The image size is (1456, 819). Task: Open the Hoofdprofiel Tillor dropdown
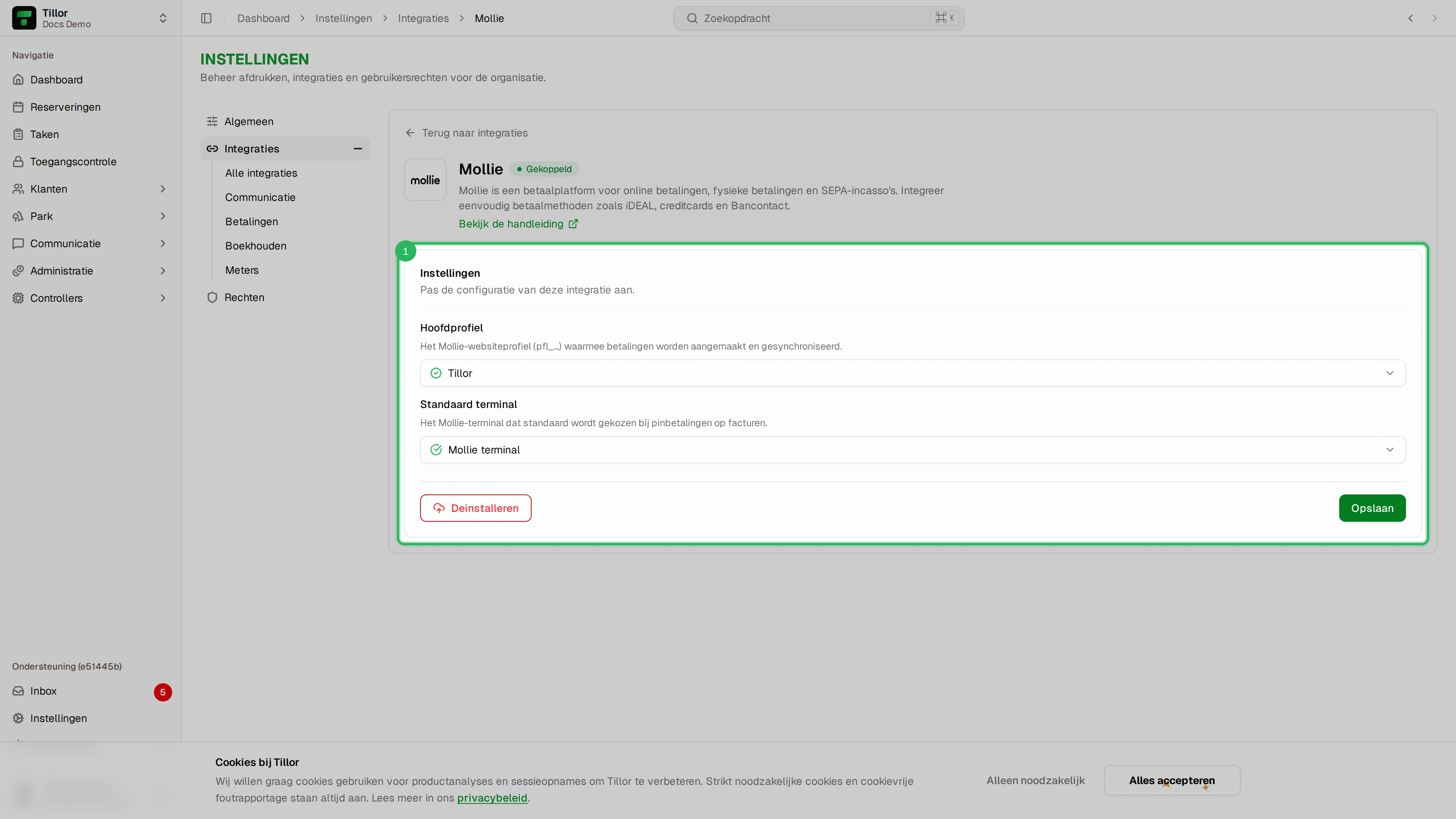(912, 373)
